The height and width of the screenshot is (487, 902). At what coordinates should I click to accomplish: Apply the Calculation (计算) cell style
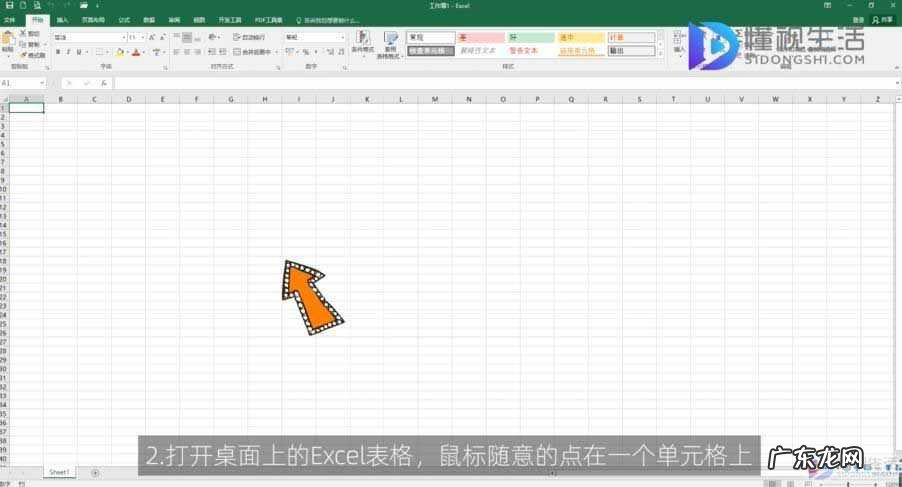[631, 37]
